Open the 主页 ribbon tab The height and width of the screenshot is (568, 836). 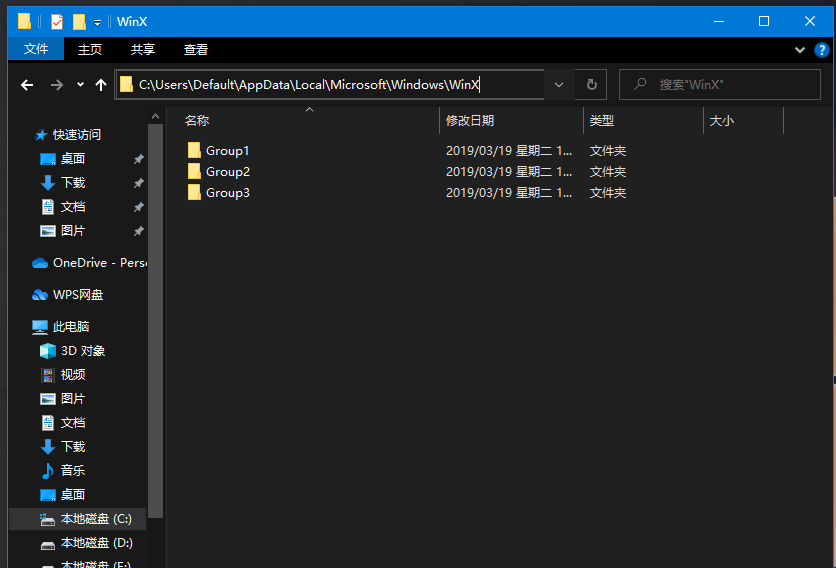[90, 50]
